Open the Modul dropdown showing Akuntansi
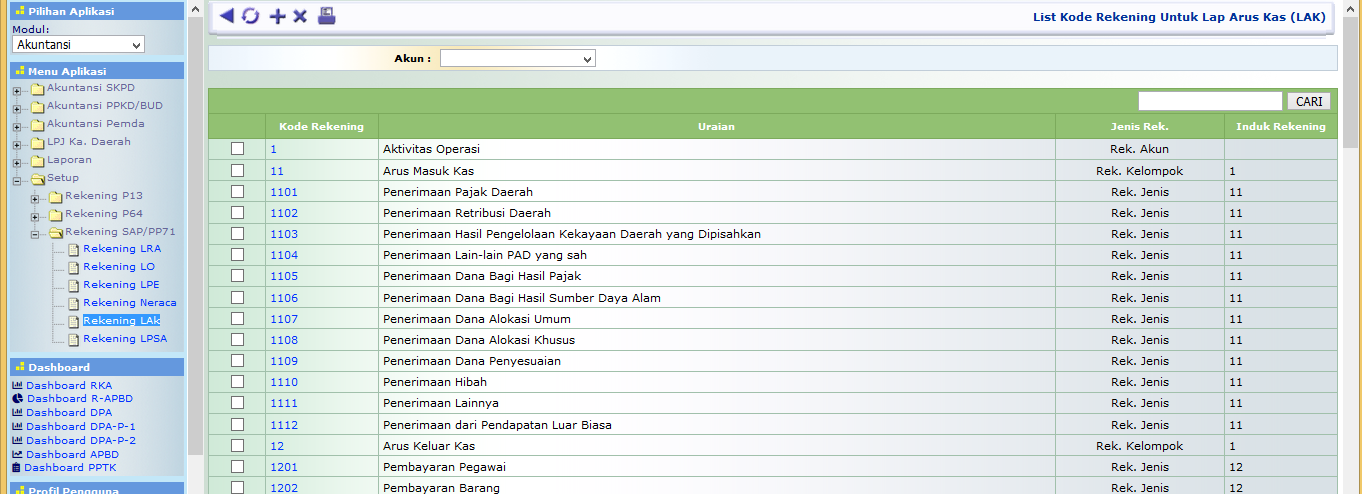The height and width of the screenshot is (494, 1362). [x=78, y=45]
